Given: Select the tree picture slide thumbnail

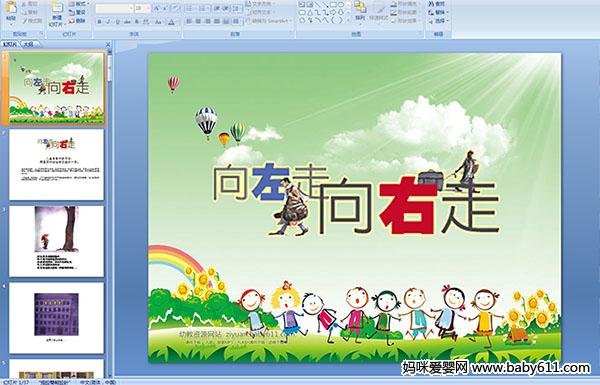Looking at the screenshot, I should 57,241.
